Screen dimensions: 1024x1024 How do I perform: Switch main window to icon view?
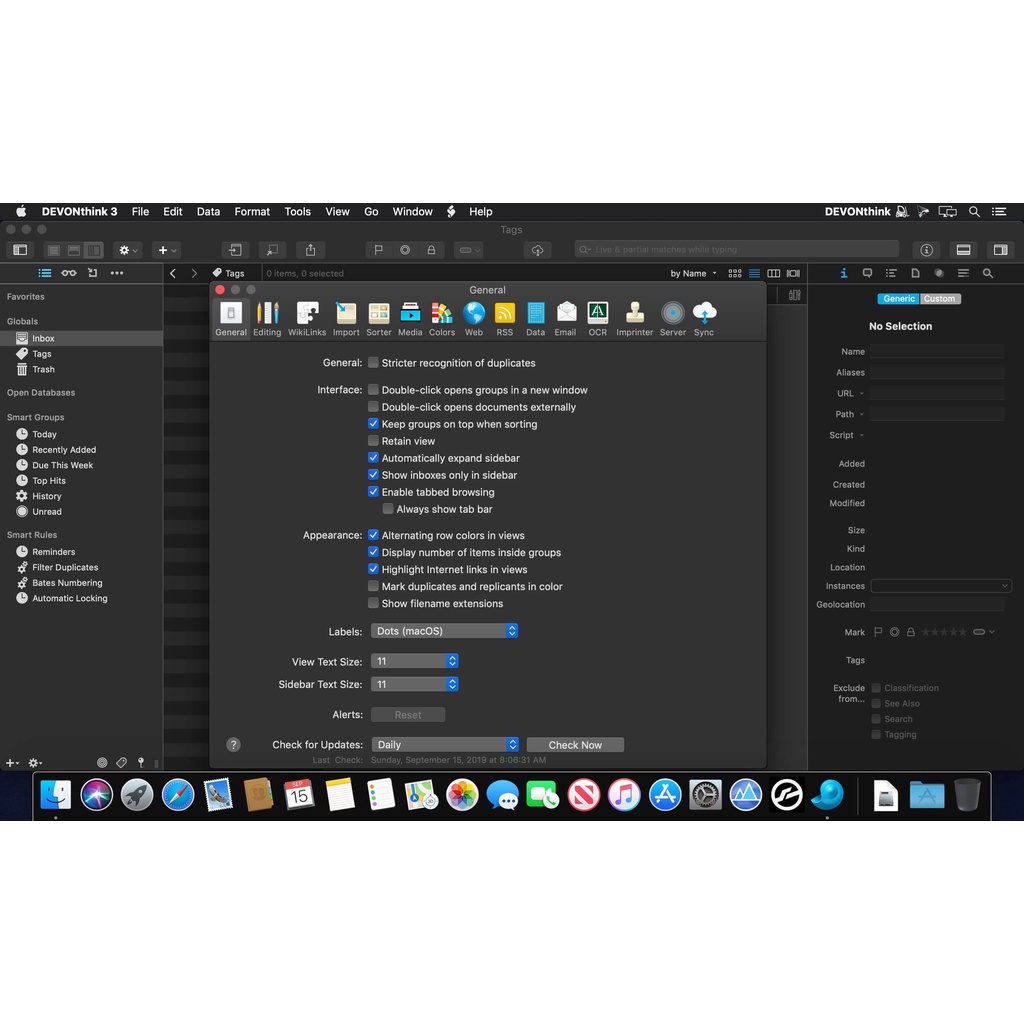click(735, 273)
